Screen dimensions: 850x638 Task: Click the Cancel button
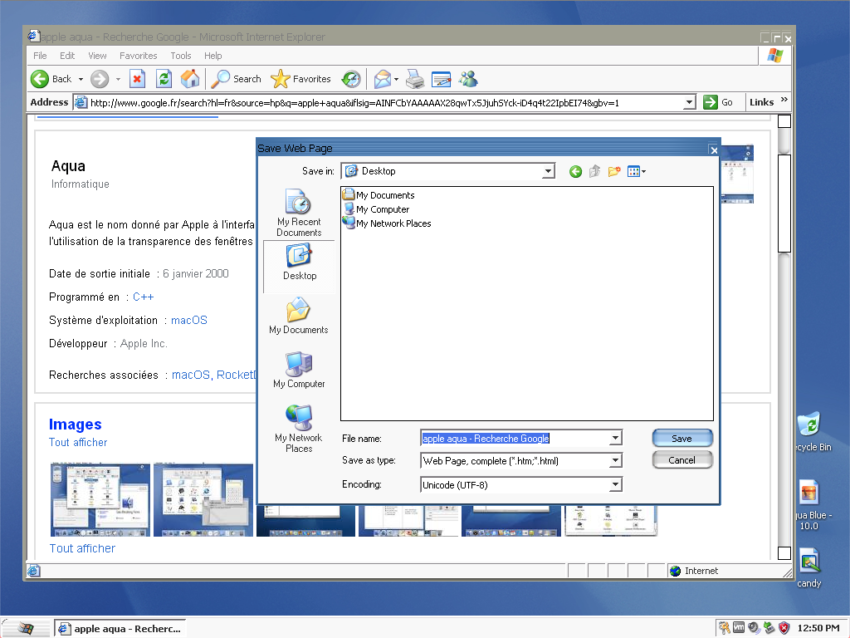tap(682, 460)
